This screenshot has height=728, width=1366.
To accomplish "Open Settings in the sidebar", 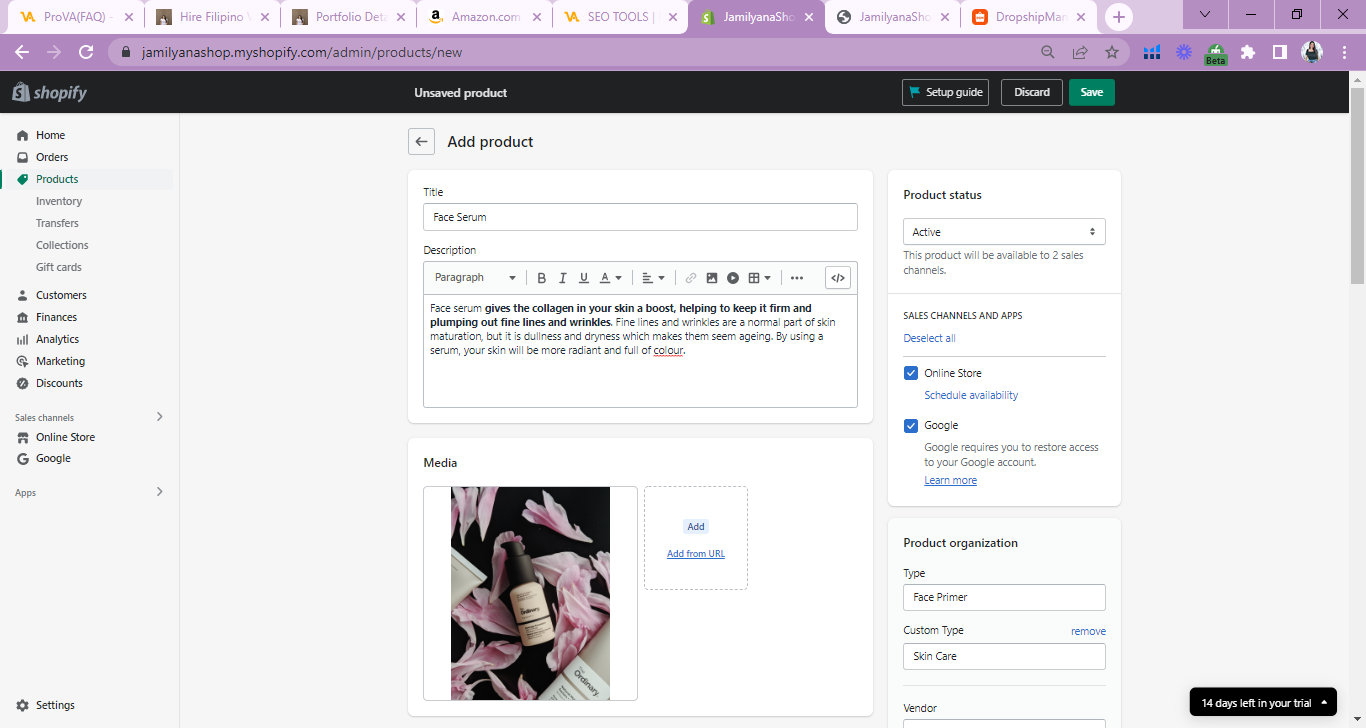I will click(55, 705).
